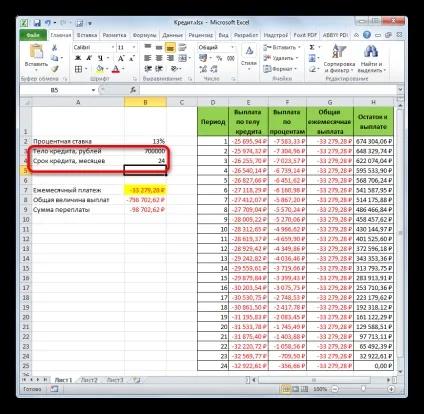Click the zoom in plus button
Screen dimensions: 424x414
click(391, 389)
